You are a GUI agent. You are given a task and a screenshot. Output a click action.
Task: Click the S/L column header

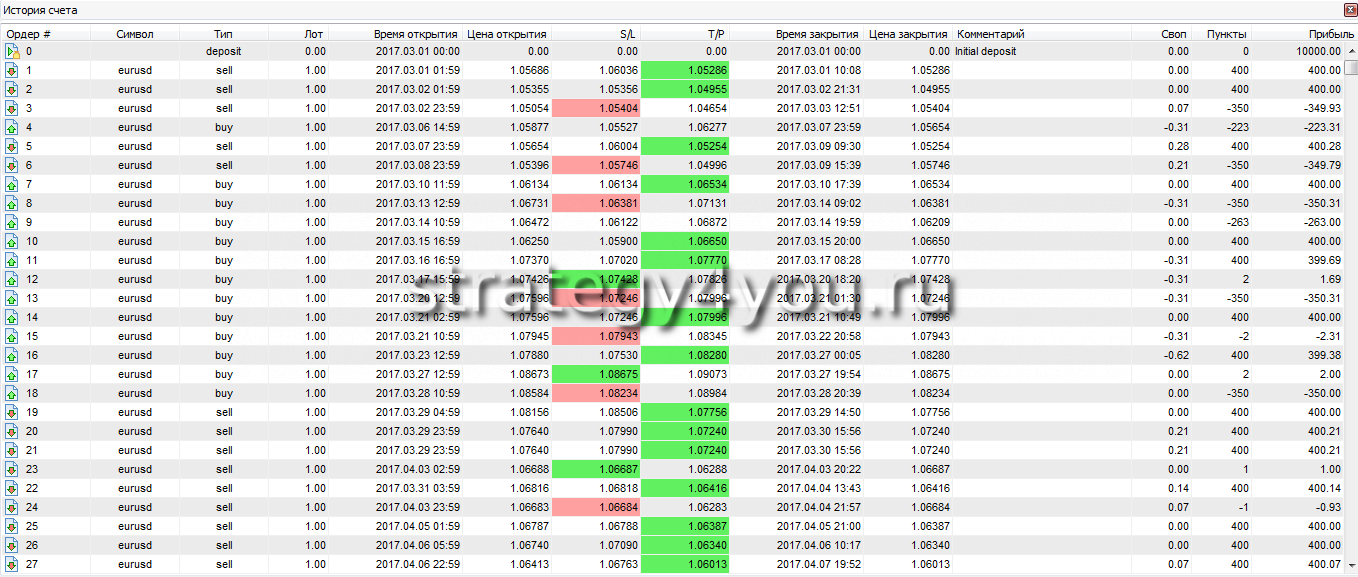pyautogui.click(x=627, y=34)
